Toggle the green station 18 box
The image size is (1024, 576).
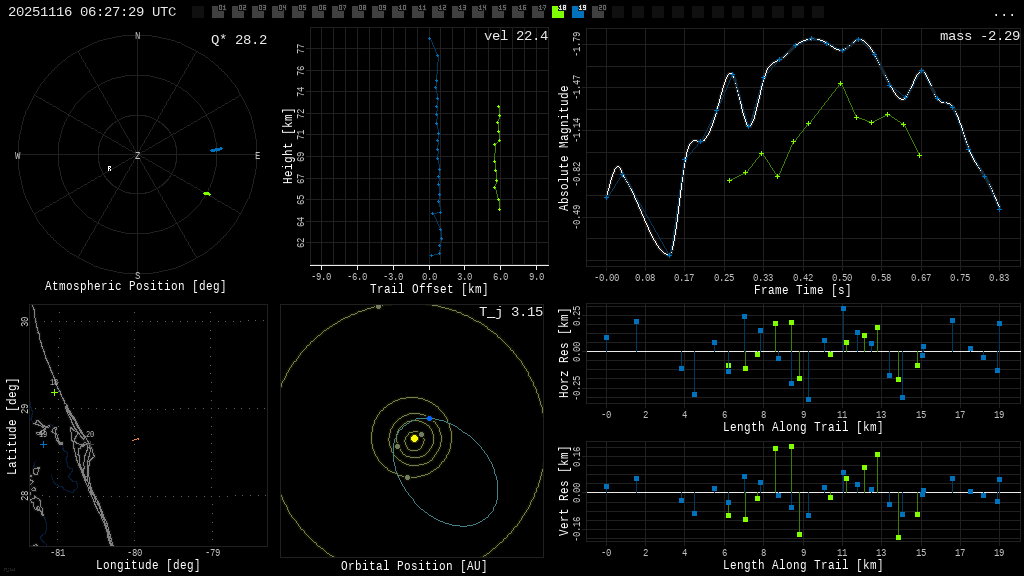(558, 12)
